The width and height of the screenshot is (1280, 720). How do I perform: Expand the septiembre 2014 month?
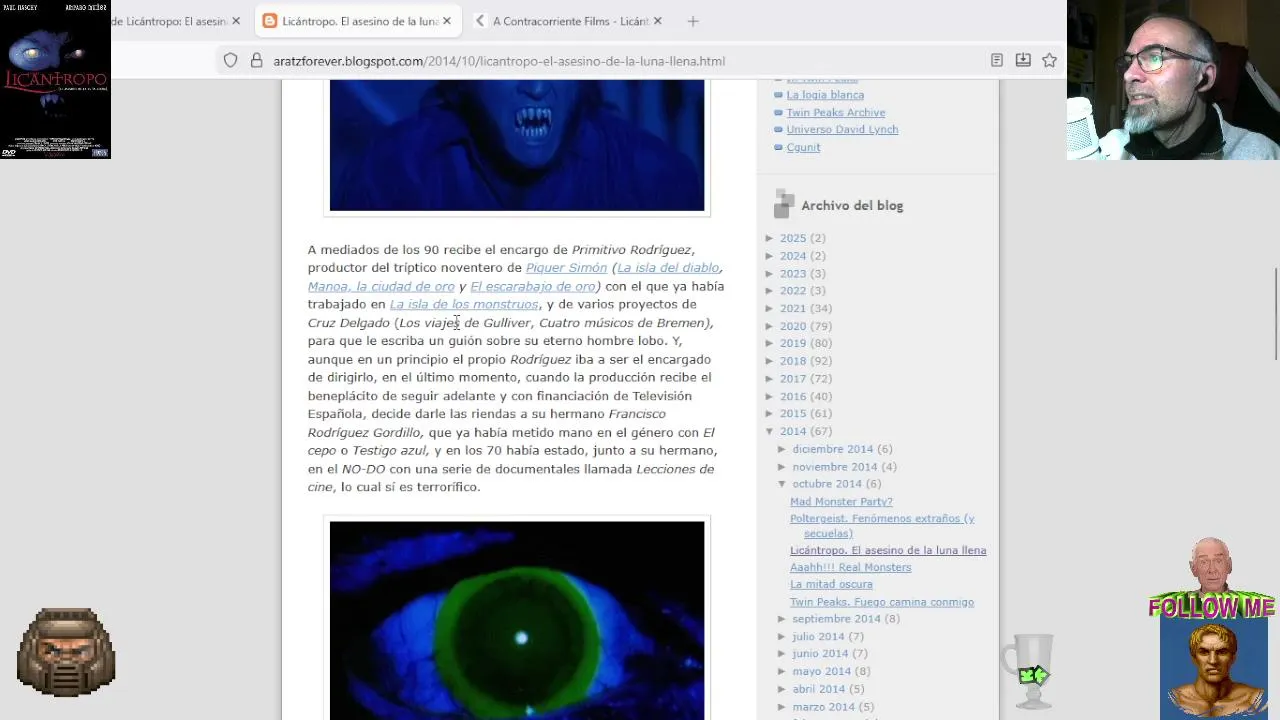pos(782,619)
